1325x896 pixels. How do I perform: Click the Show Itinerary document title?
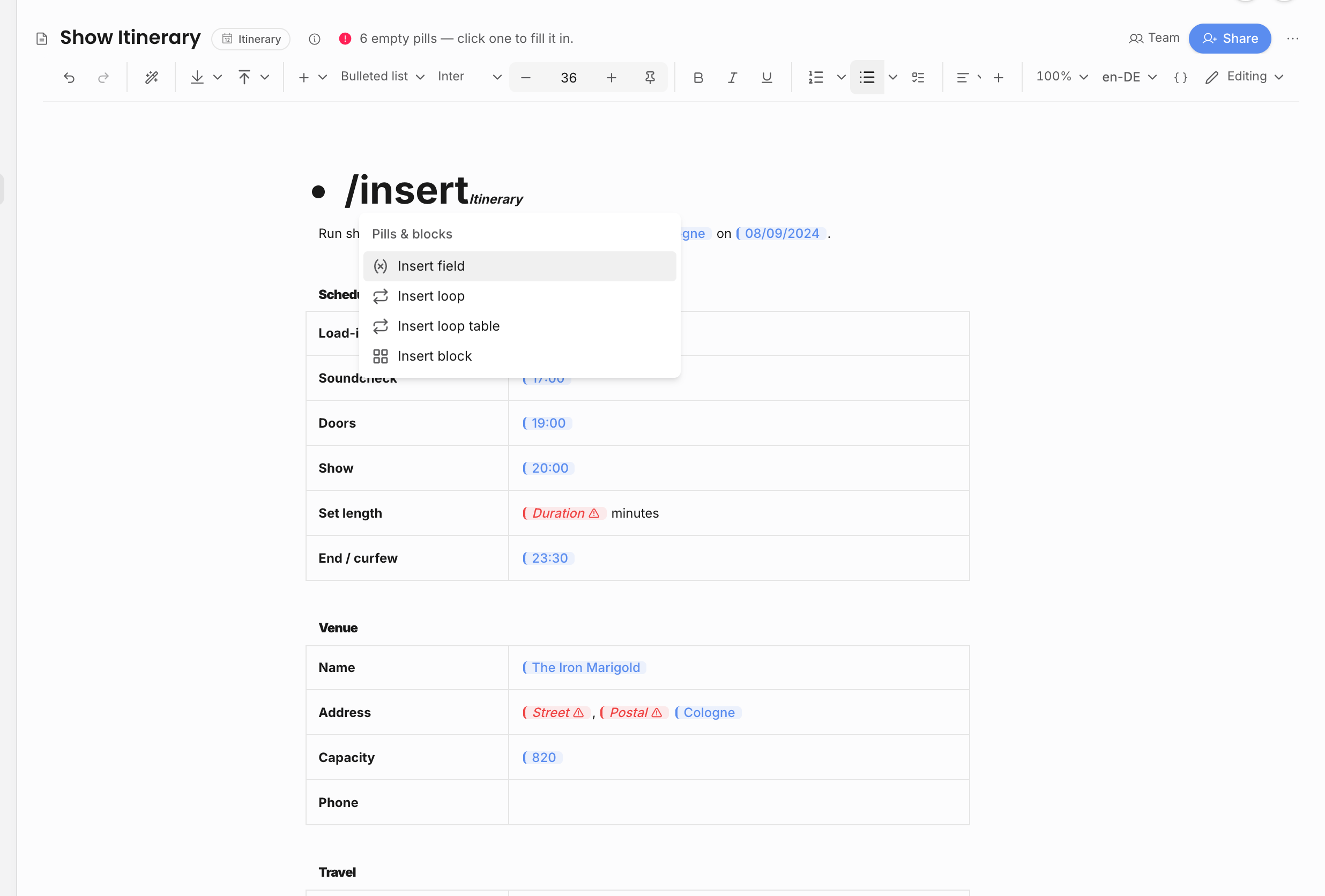click(x=131, y=38)
